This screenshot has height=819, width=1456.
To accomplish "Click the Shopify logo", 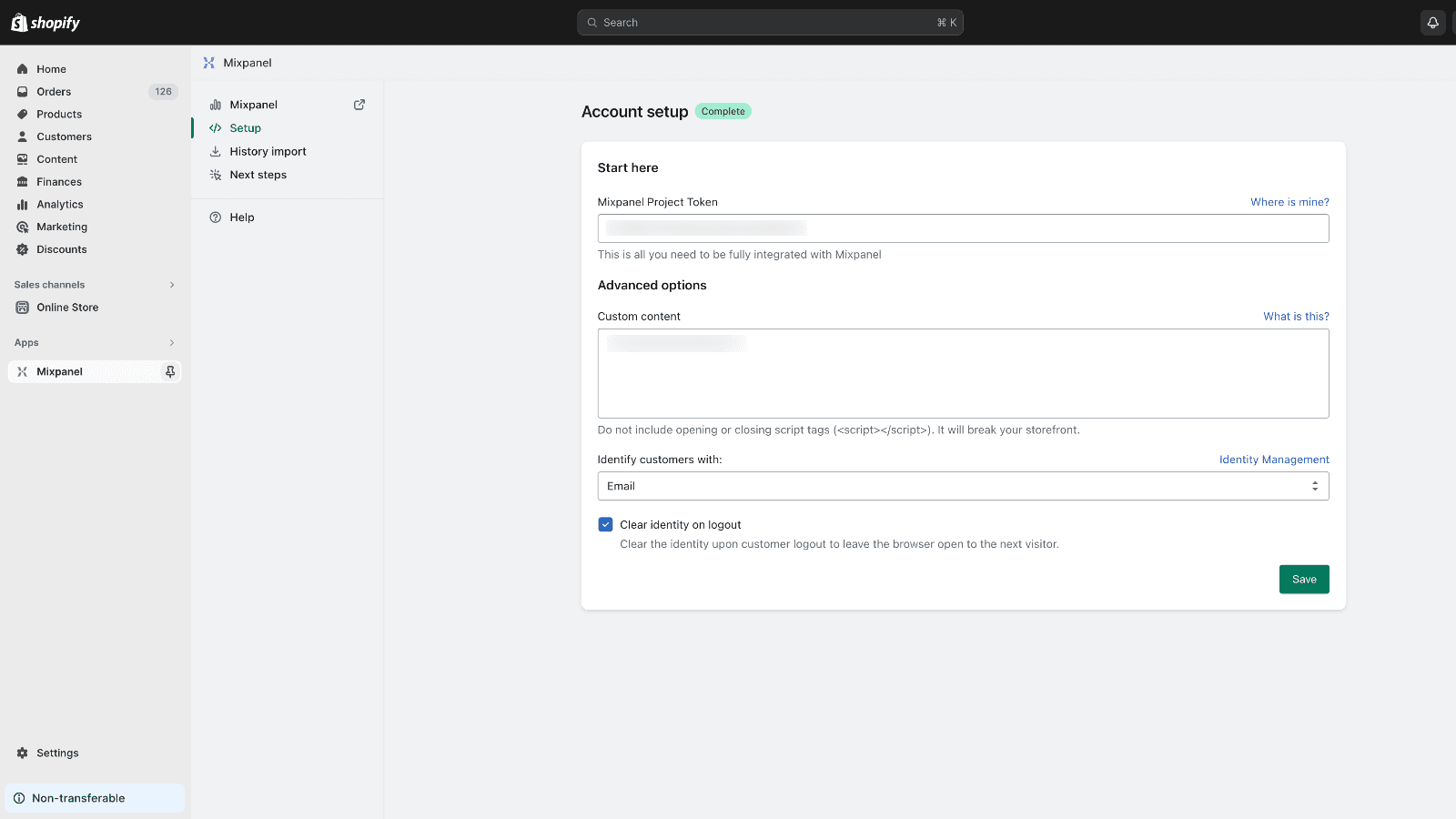I will pyautogui.click(x=45, y=22).
